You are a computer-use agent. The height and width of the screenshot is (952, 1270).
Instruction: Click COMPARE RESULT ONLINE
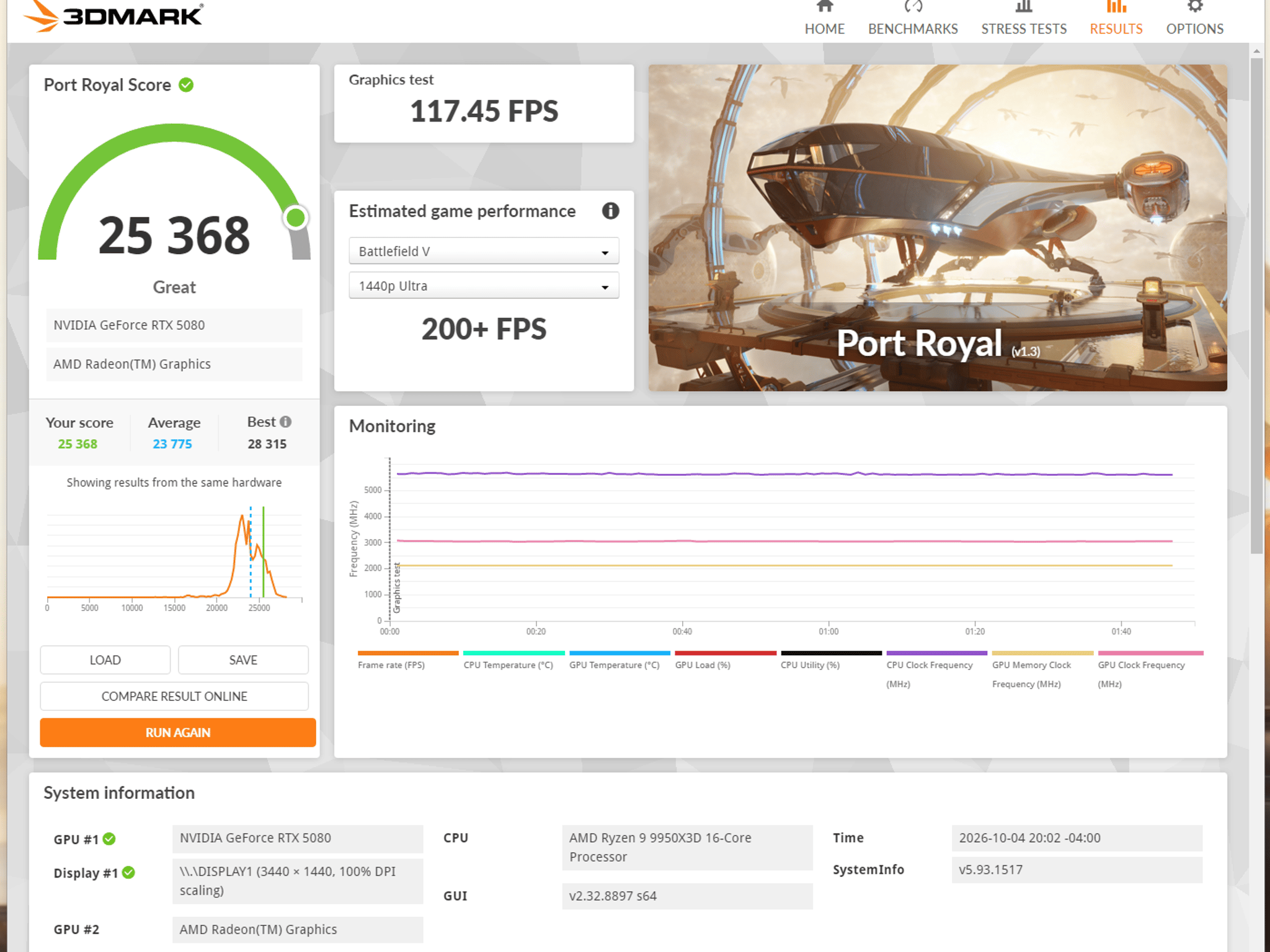click(174, 696)
